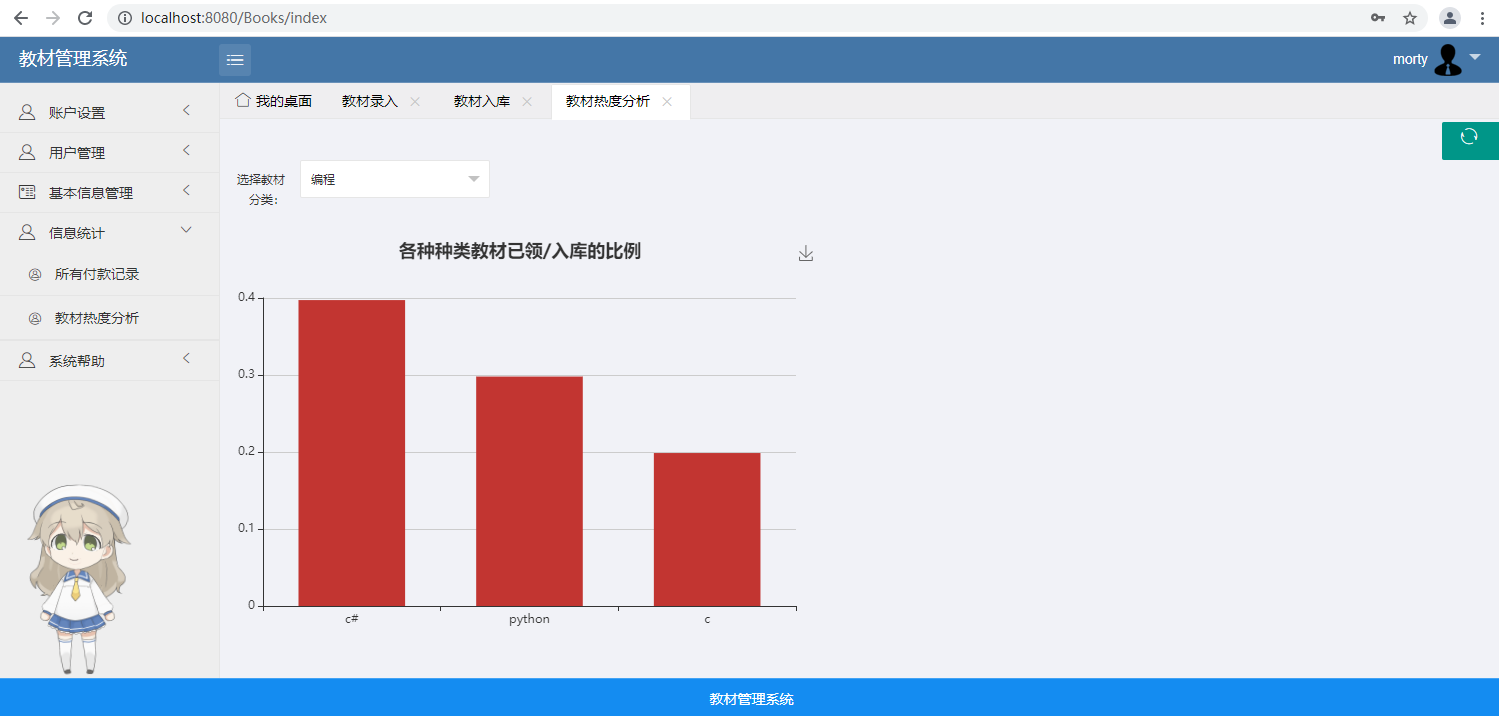
Task: Reload the page with browser refresh icon
Action: tap(86, 18)
